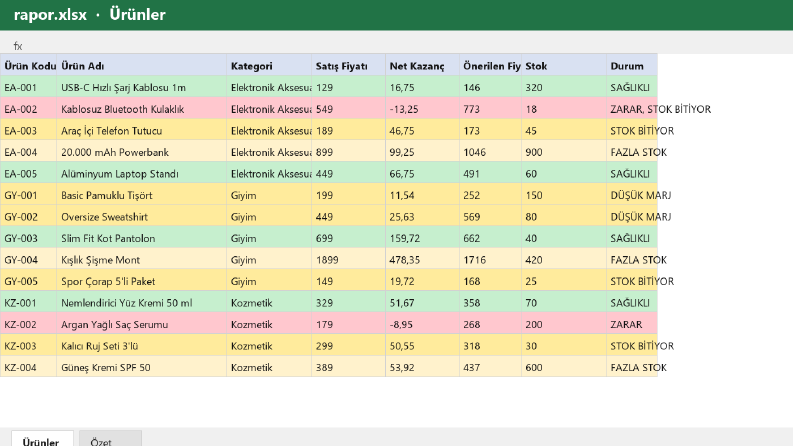Click the GY-002 code cell
Viewport: 793px width, 446px height.
pyautogui.click(x=28, y=216)
